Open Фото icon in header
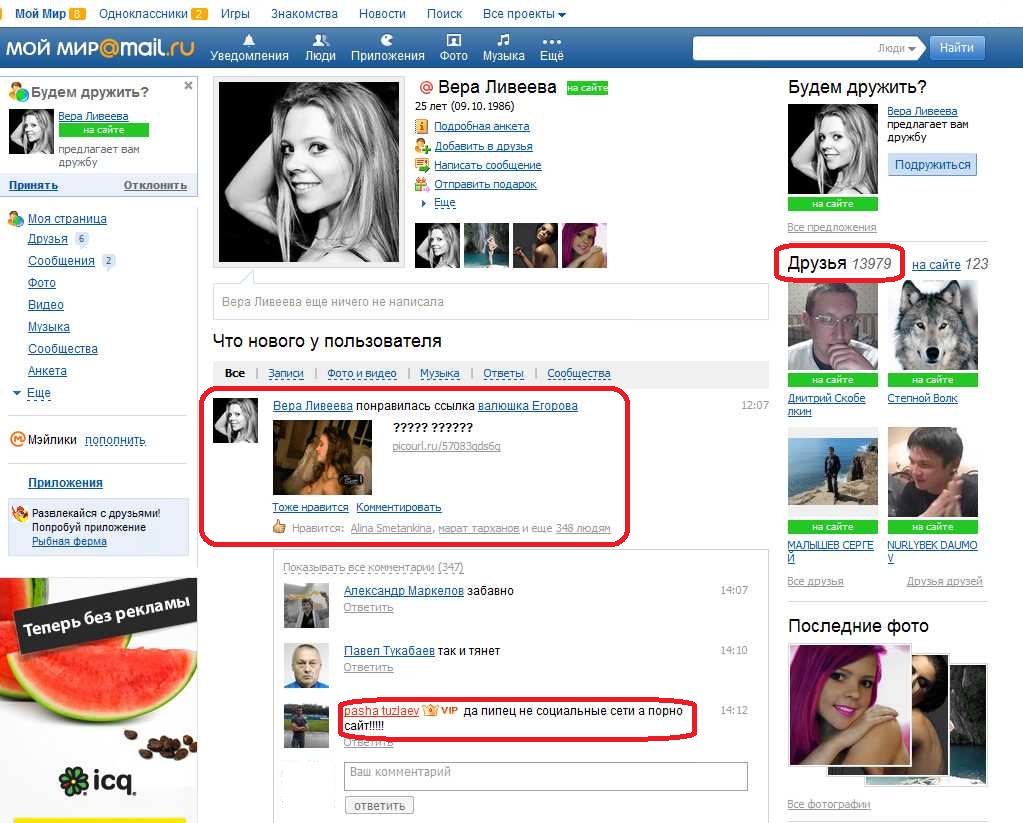This screenshot has height=823, width=1023. (x=453, y=40)
